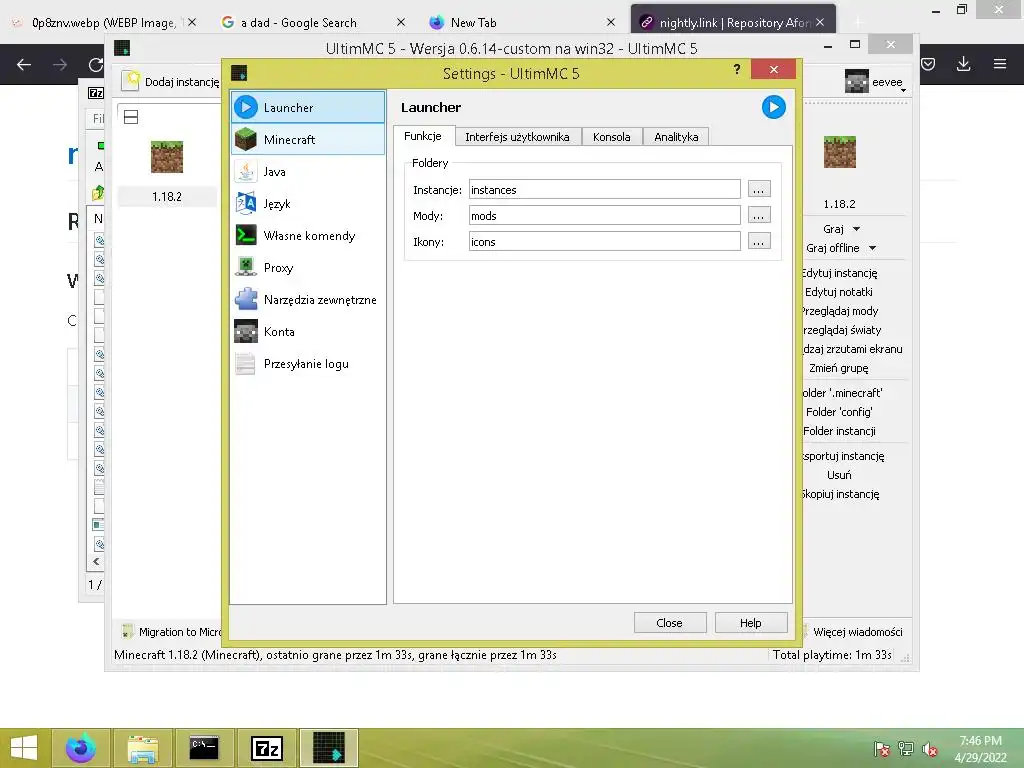Open Język language settings page
This screenshot has width=1024, height=768.
[x=308, y=203]
